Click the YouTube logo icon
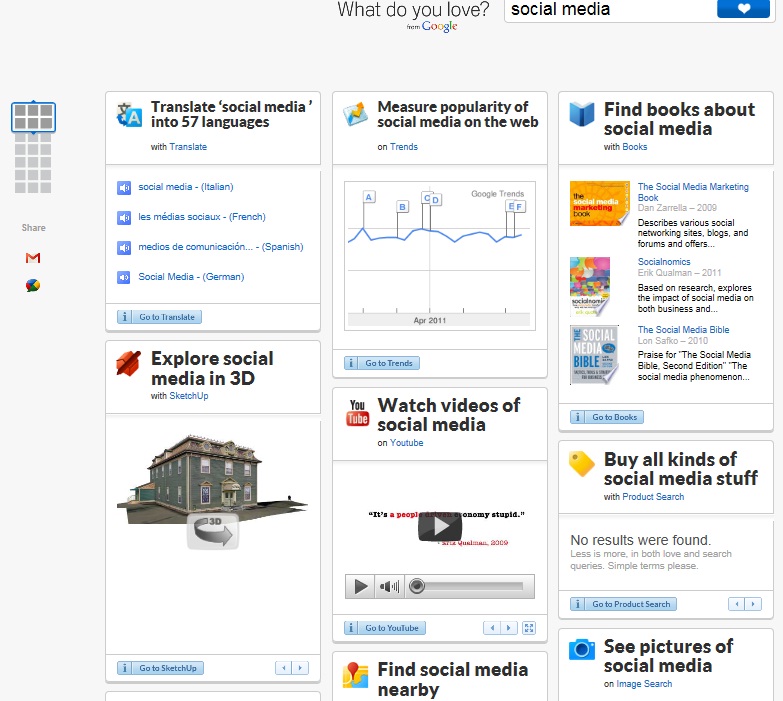Screen dimensions: 783x701 point(358,413)
